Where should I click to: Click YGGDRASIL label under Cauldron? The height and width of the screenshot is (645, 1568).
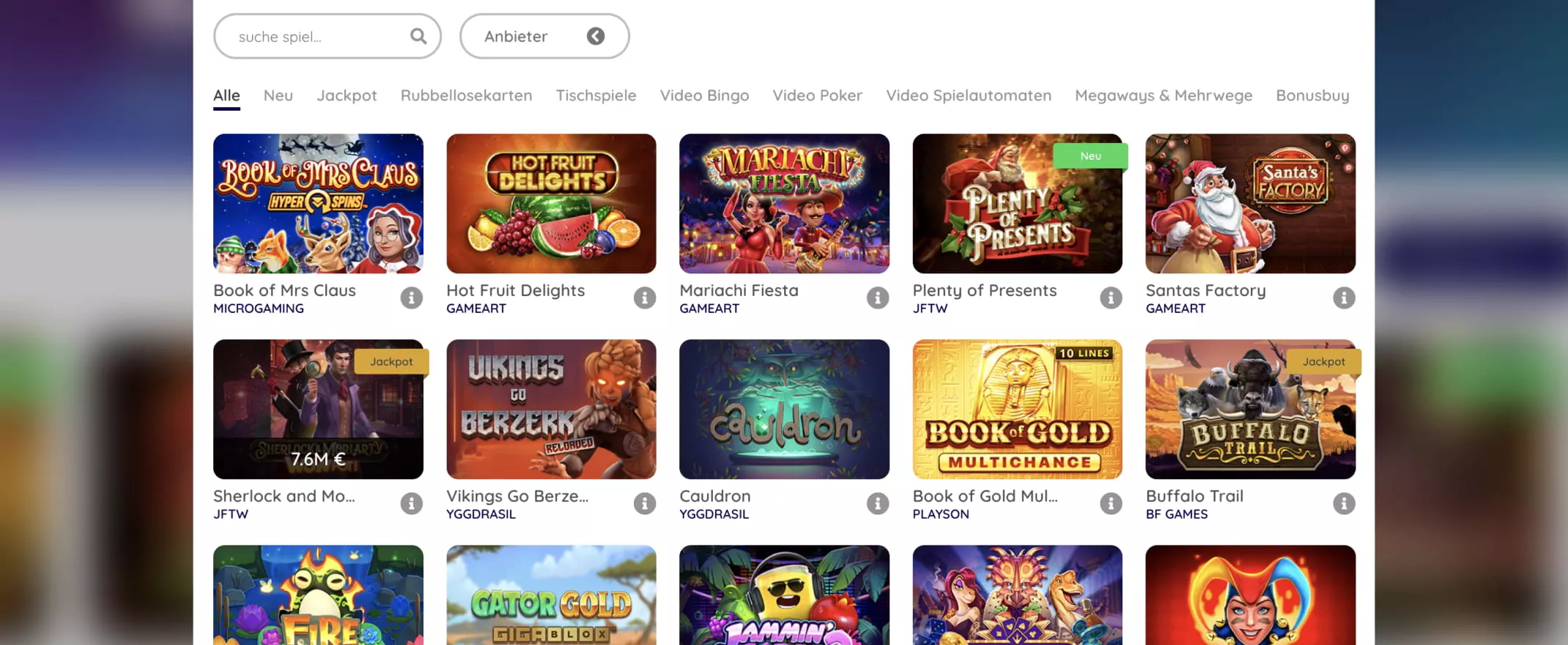714,515
